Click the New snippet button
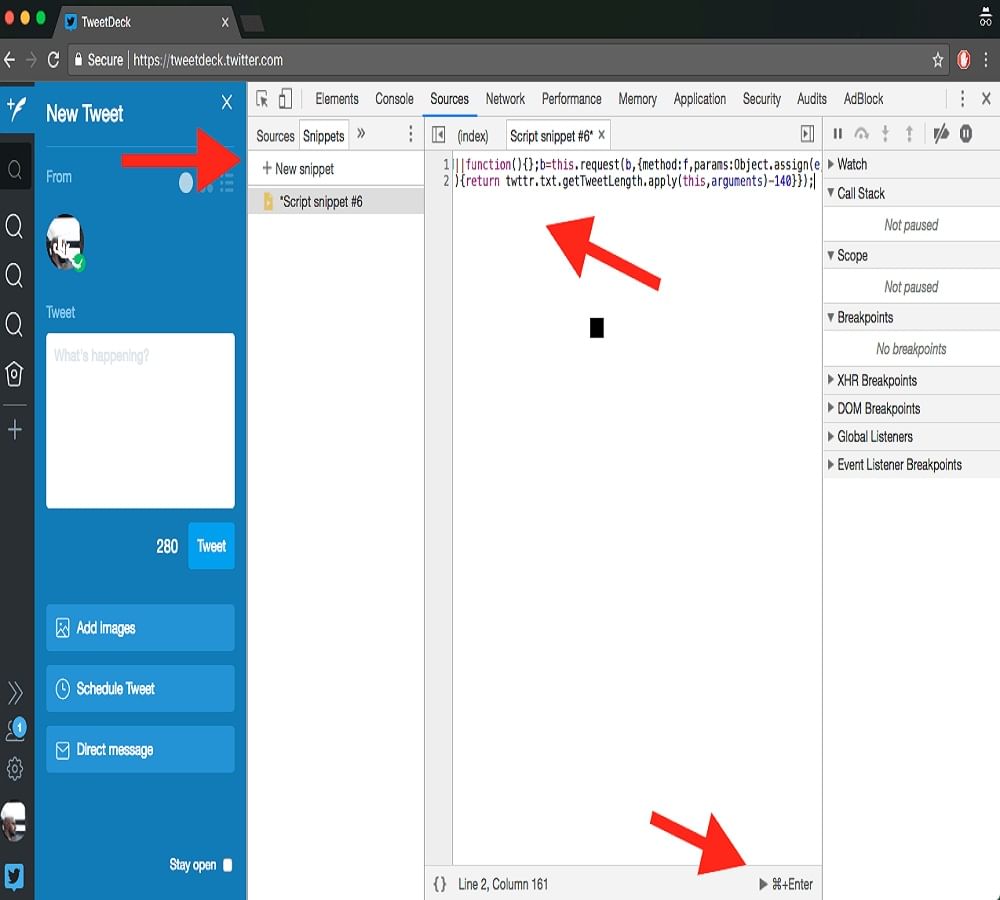1000x900 pixels. [298, 169]
